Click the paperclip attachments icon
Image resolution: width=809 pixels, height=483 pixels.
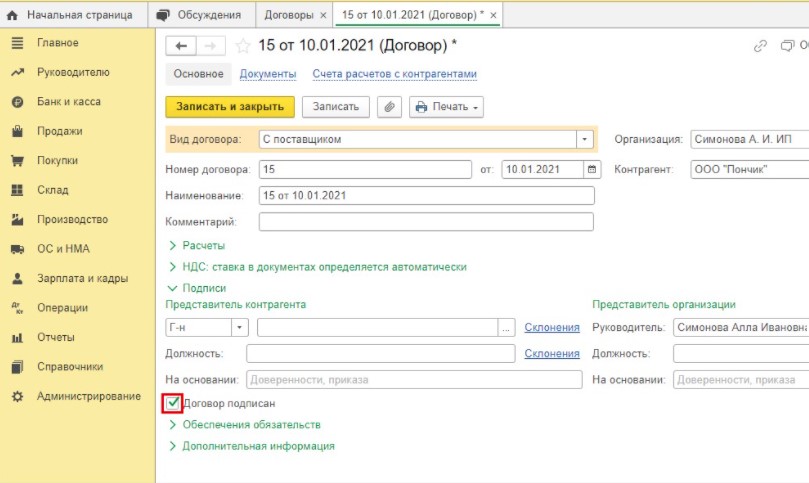tap(389, 107)
